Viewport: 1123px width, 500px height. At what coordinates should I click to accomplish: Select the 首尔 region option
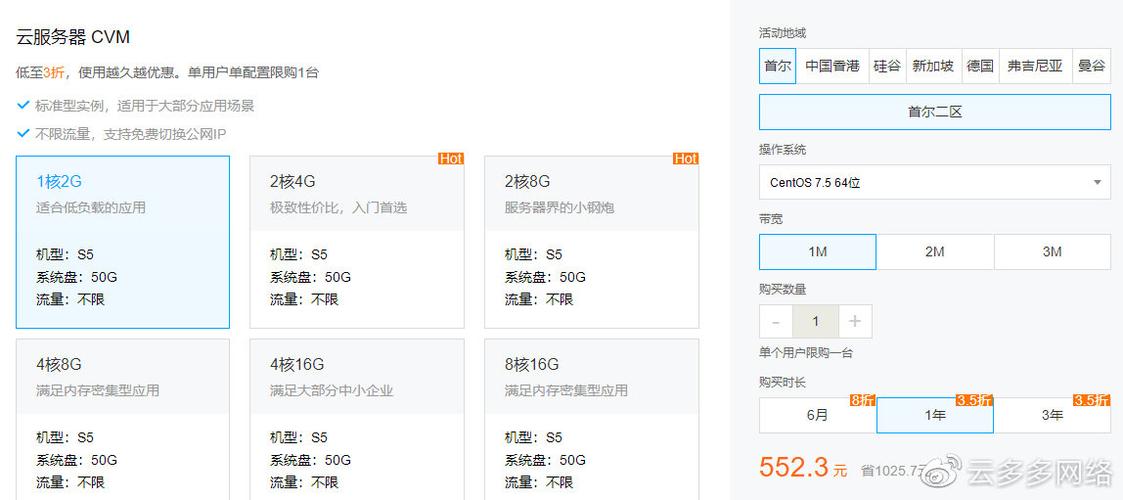pyautogui.click(x=777, y=66)
